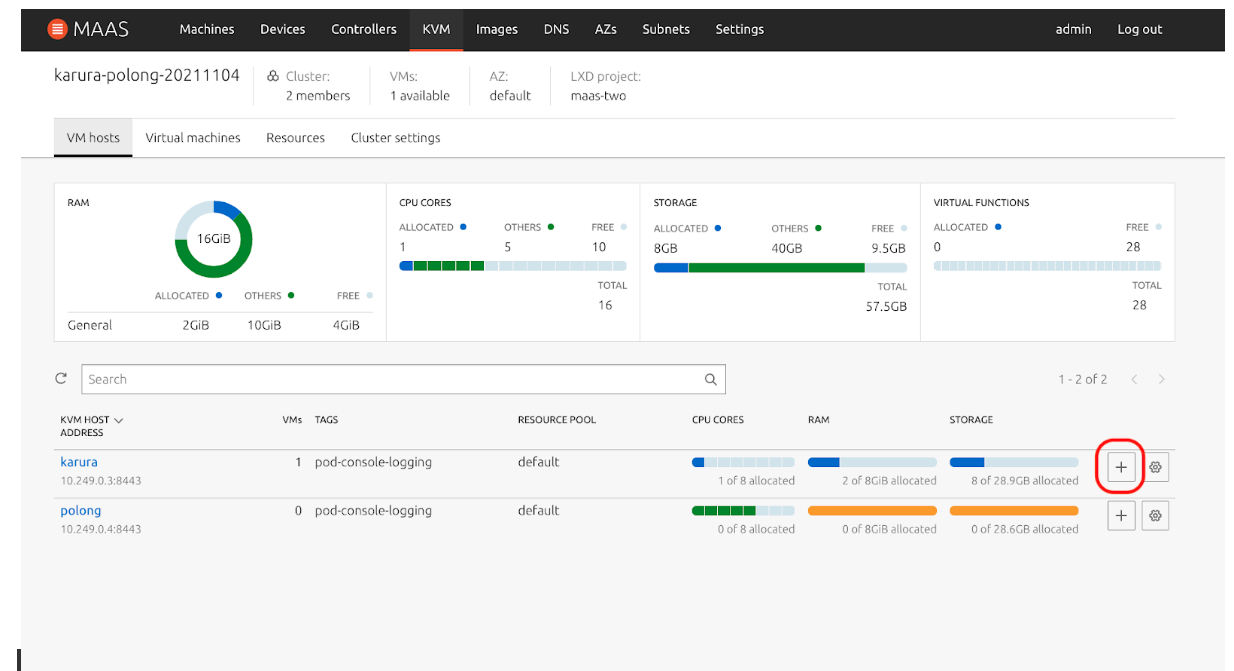
Task: Click the MAAS logo icon
Action: (58, 30)
